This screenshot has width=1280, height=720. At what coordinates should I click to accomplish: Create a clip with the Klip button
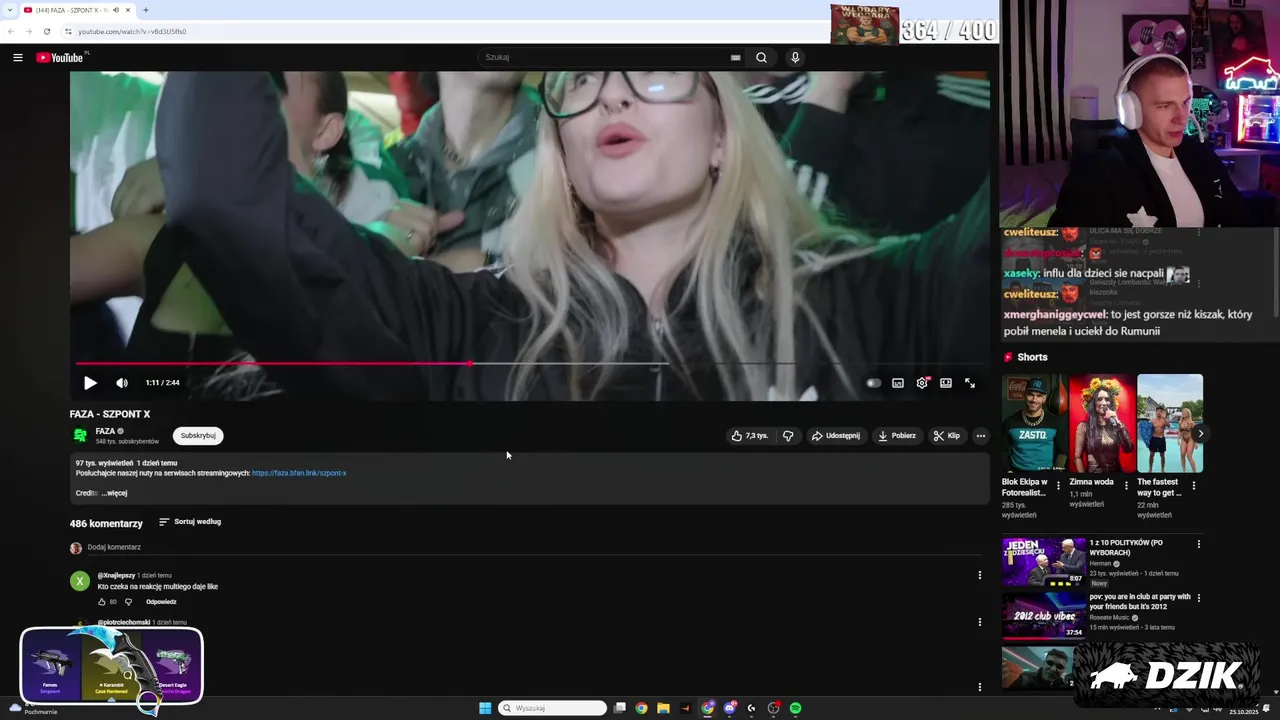click(947, 436)
